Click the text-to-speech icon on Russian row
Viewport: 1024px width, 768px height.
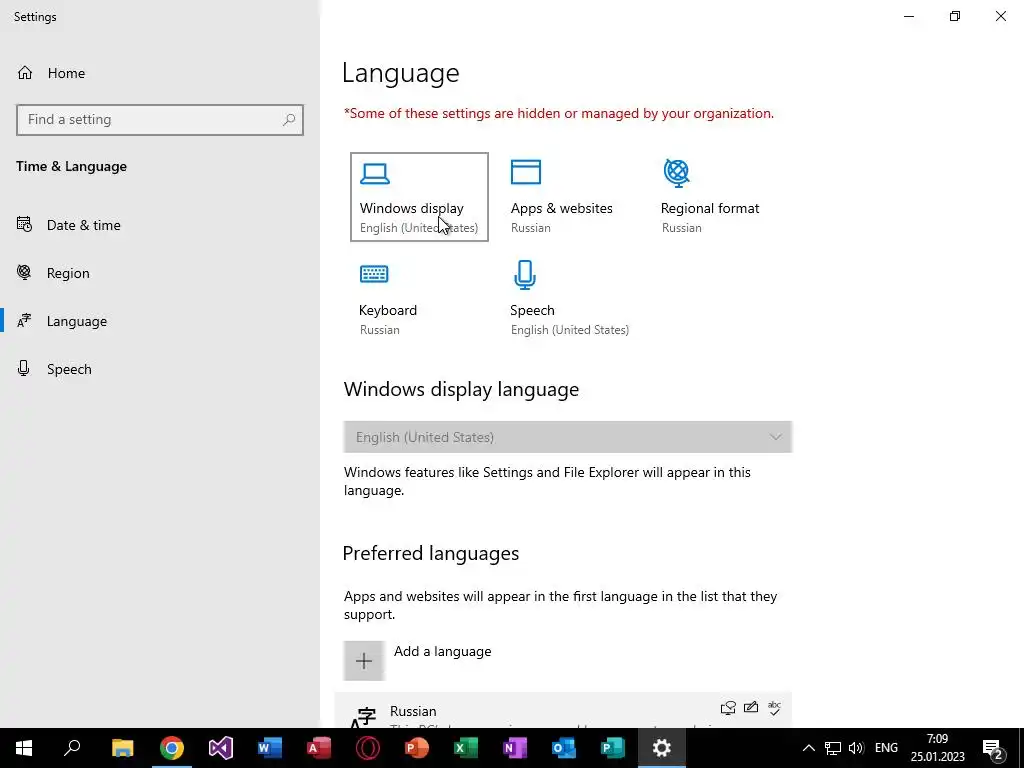pyautogui.click(x=728, y=708)
